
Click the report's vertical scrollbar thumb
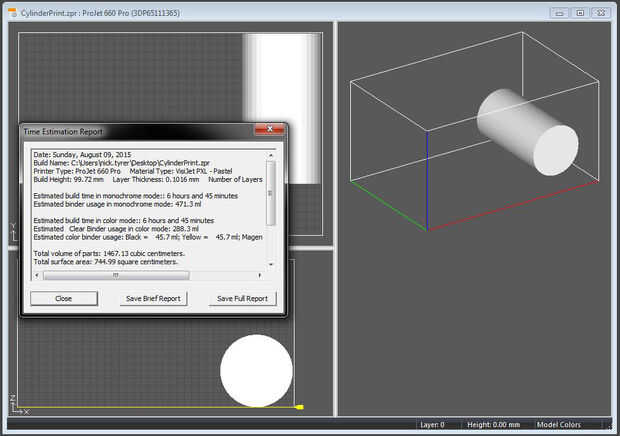[271, 193]
